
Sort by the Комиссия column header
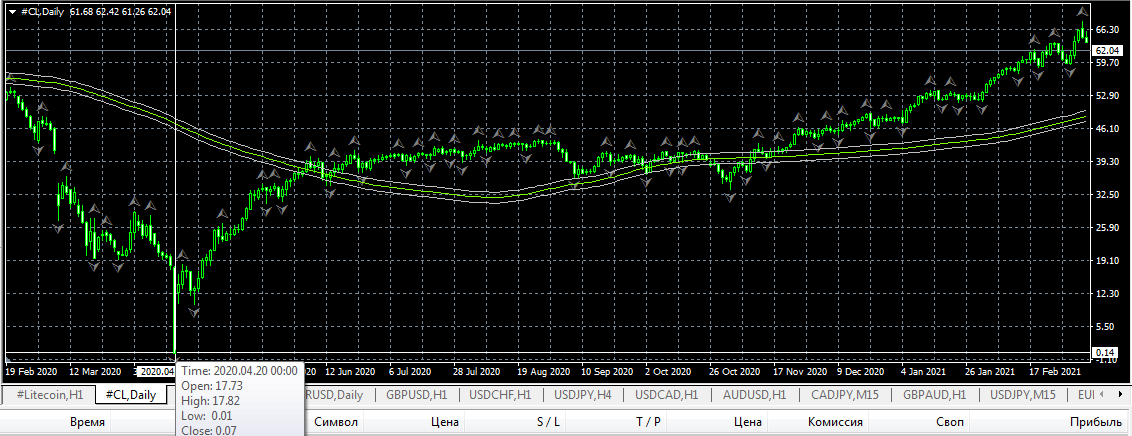point(835,423)
